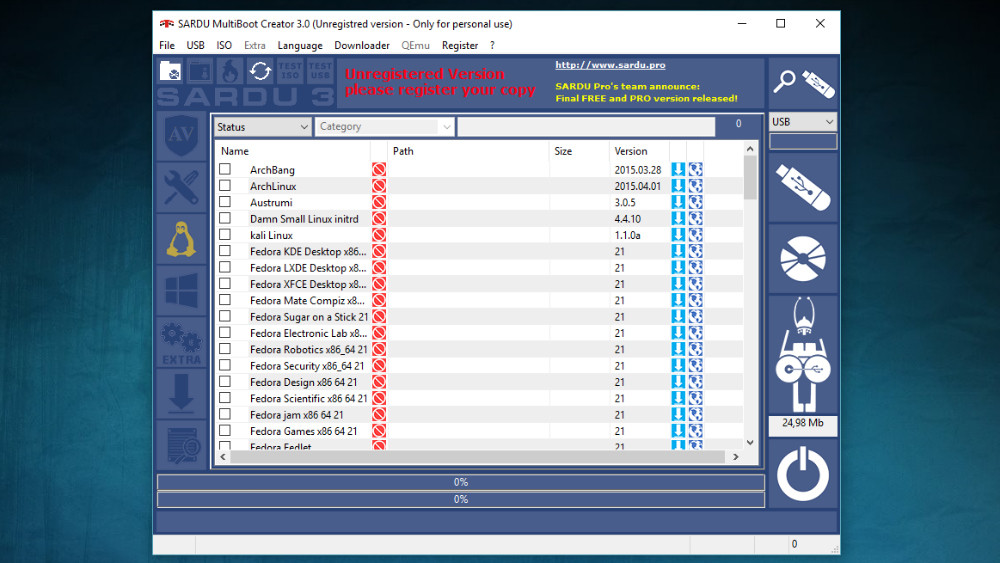Open the Linux penguin category
This screenshot has height=563, width=1000.
[x=181, y=239]
